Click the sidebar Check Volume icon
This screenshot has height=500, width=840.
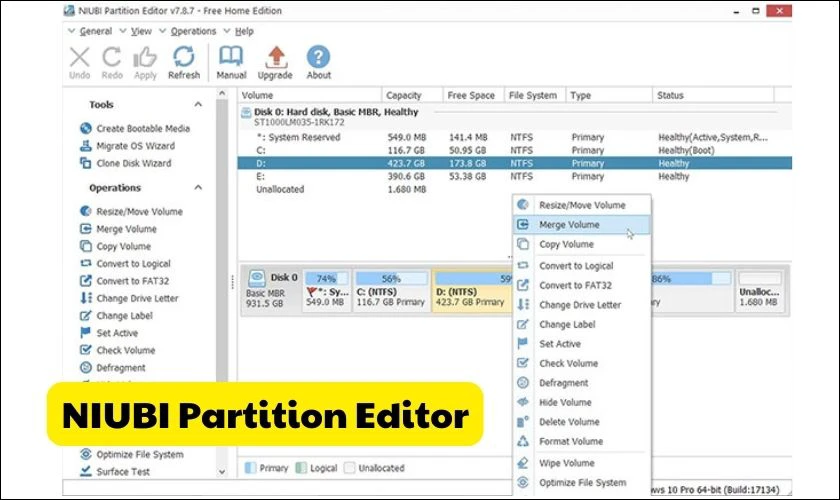point(86,350)
